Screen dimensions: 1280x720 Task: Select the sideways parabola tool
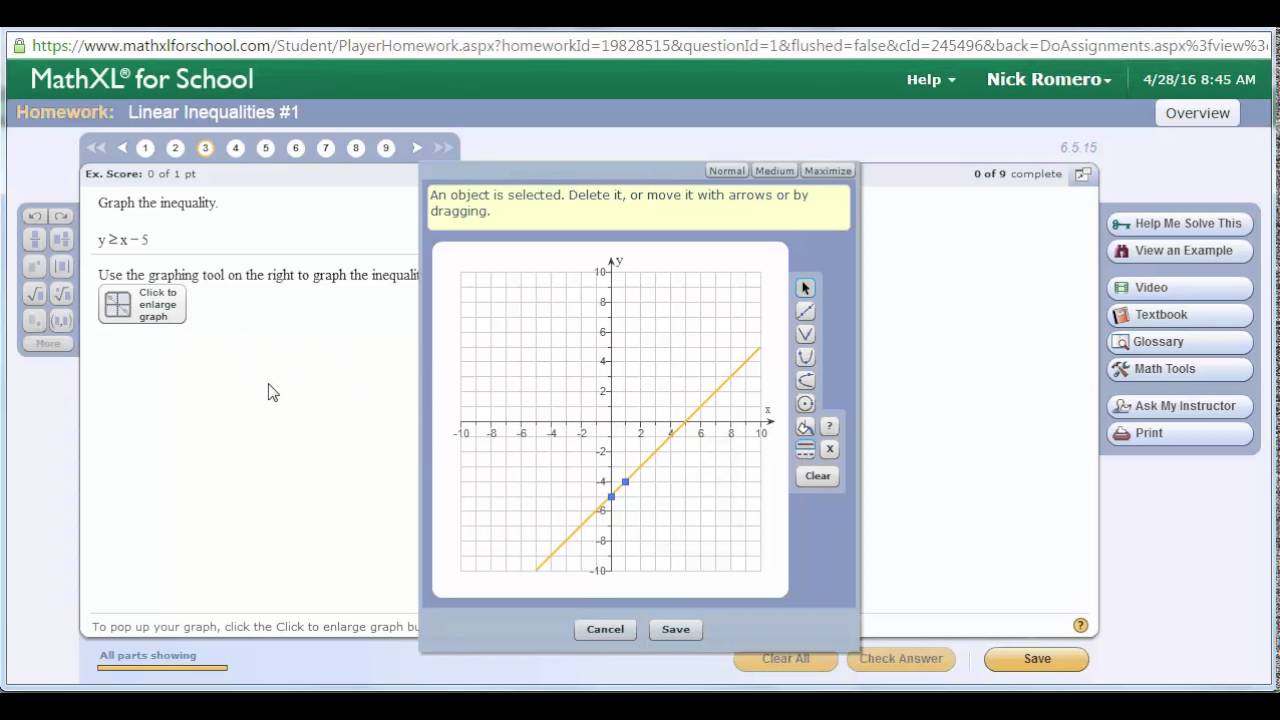click(x=805, y=380)
